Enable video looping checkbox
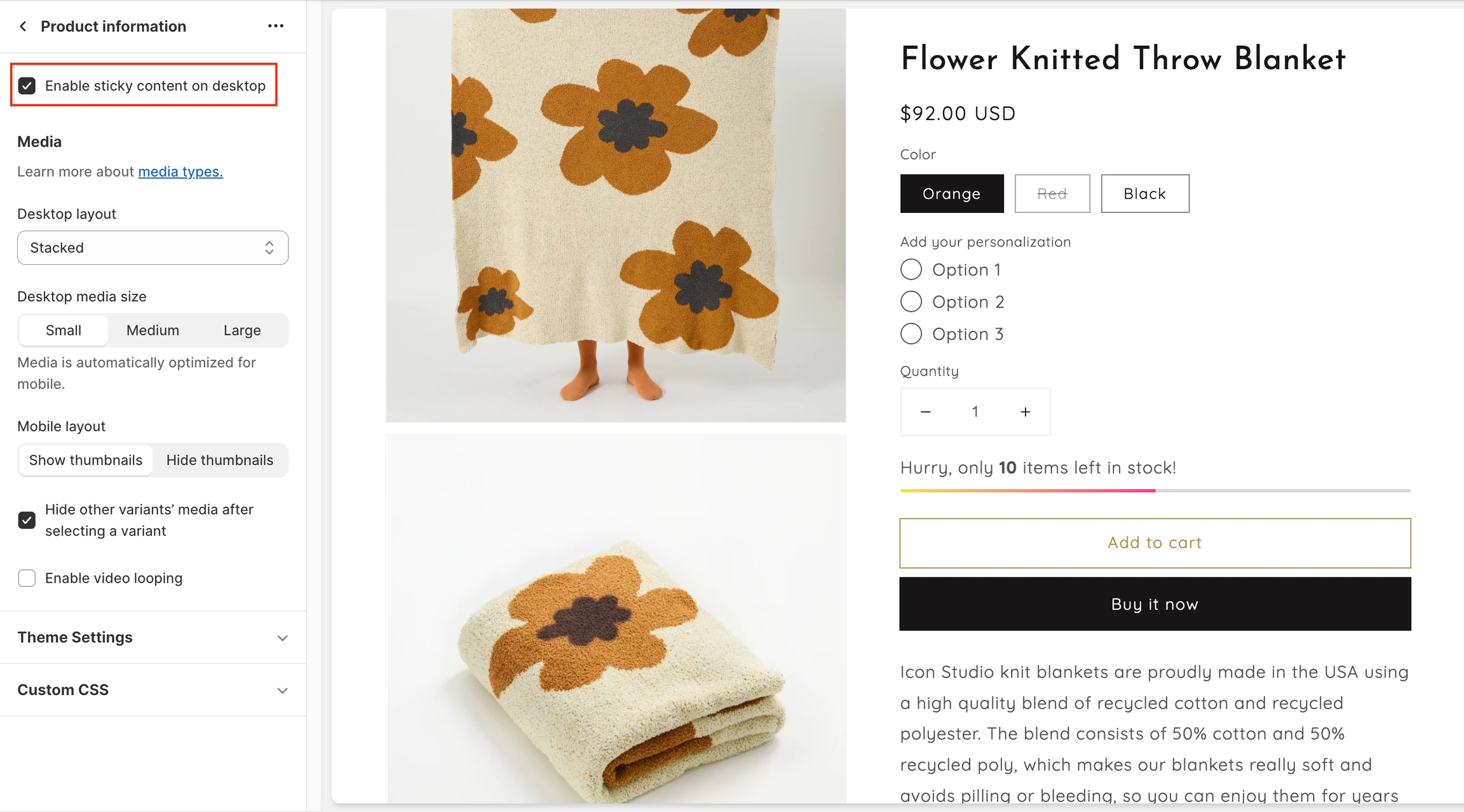 coord(27,578)
